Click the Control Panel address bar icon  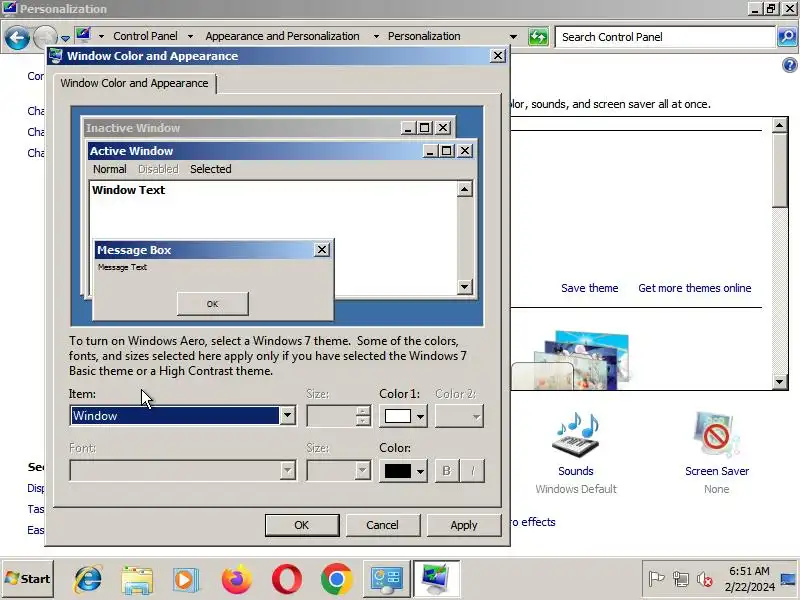(x=83, y=36)
